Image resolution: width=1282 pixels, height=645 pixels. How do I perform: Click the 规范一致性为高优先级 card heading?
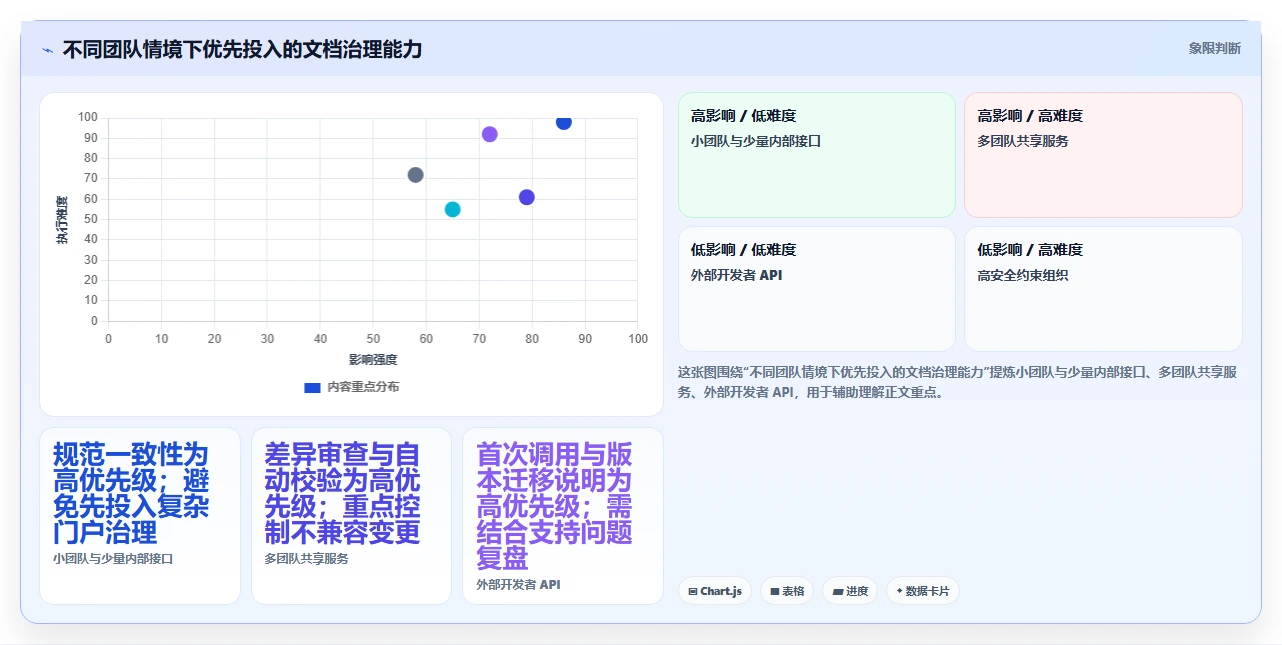131,493
